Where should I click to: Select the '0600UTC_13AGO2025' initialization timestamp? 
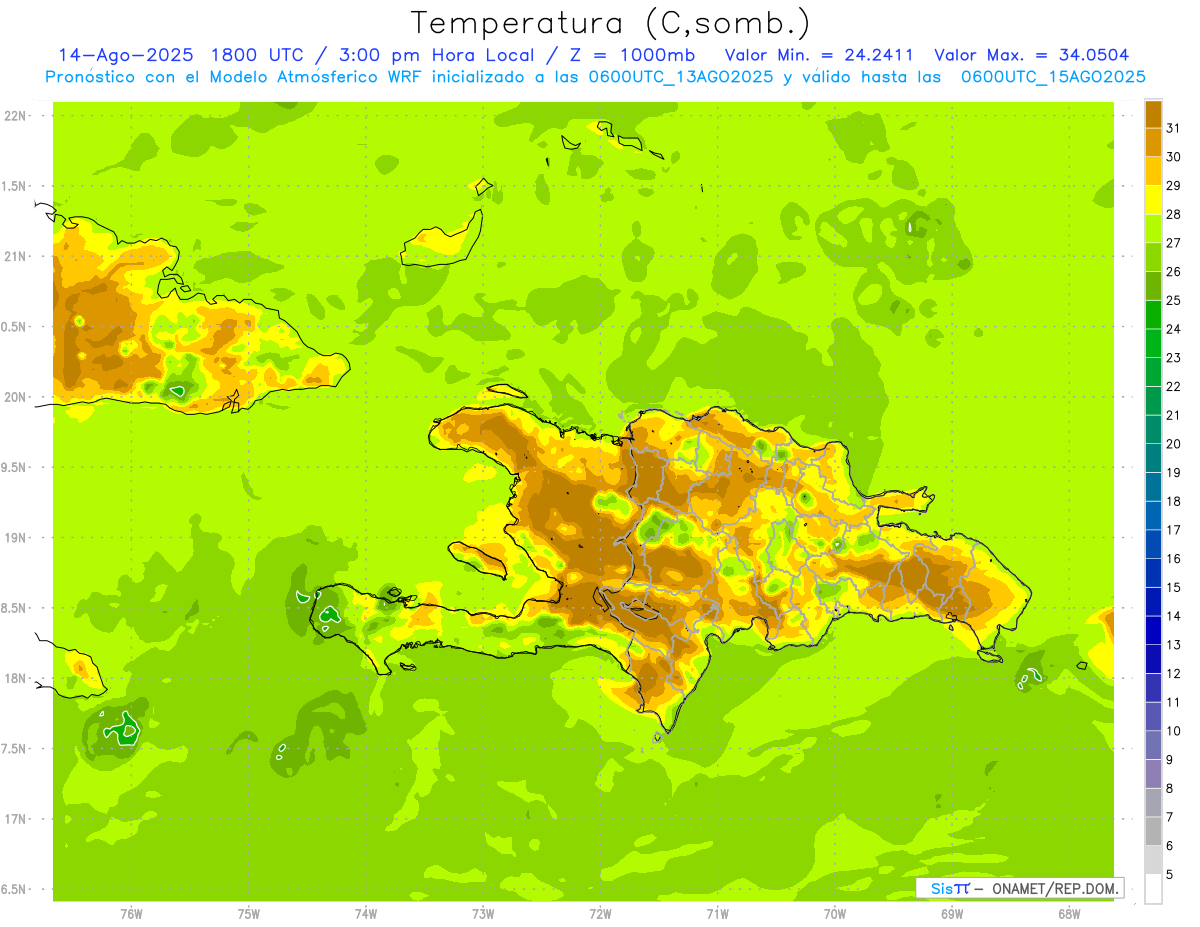click(x=677, y=77)
